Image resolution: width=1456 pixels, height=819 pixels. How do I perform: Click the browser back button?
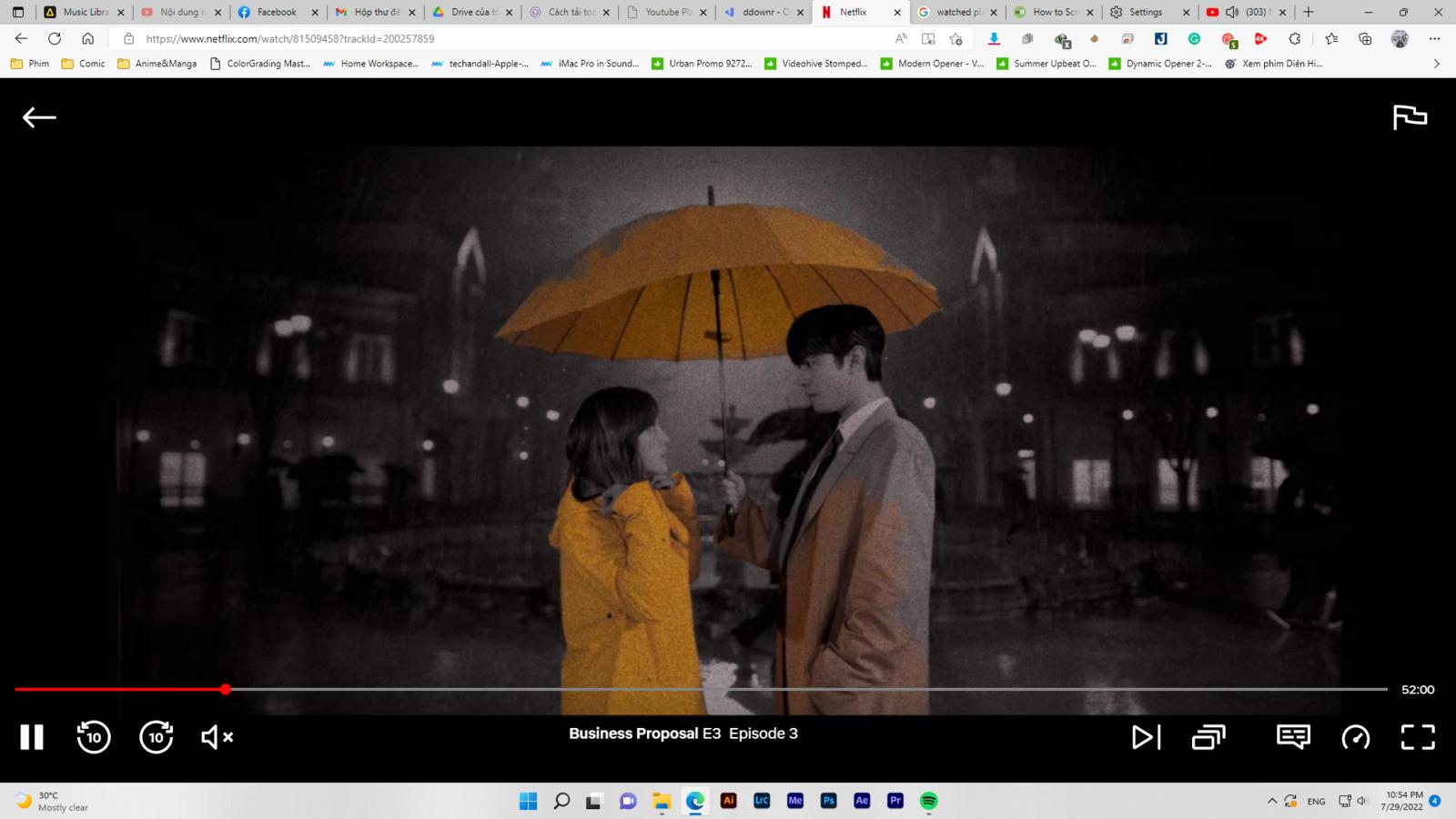(21, 38)
